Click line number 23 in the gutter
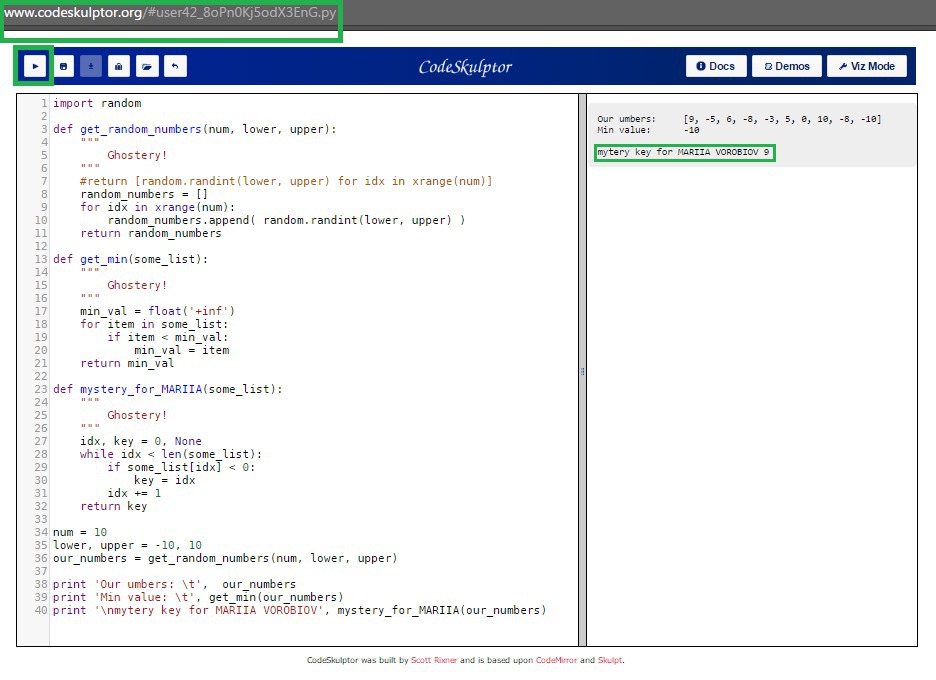 tap(40, 389)
